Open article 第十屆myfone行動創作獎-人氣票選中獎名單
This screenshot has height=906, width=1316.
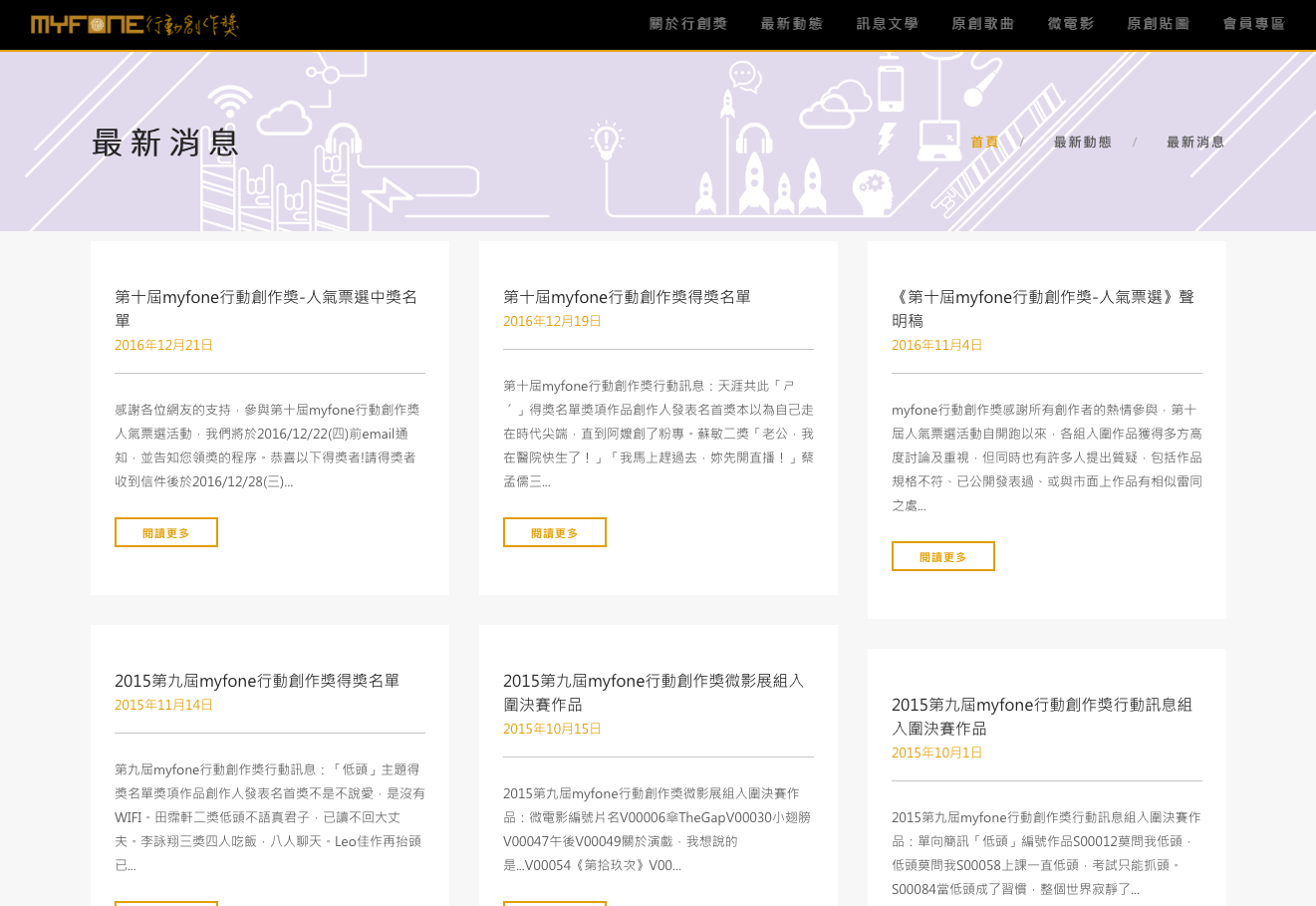(266, 309)
